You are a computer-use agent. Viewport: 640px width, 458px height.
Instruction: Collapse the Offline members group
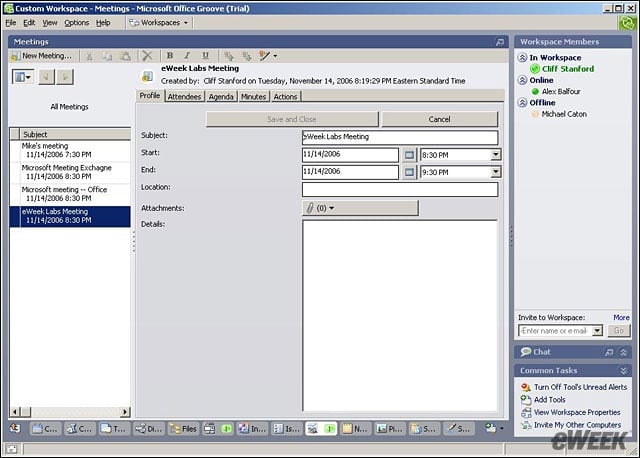pyautogui.click(x=522, y=102)
